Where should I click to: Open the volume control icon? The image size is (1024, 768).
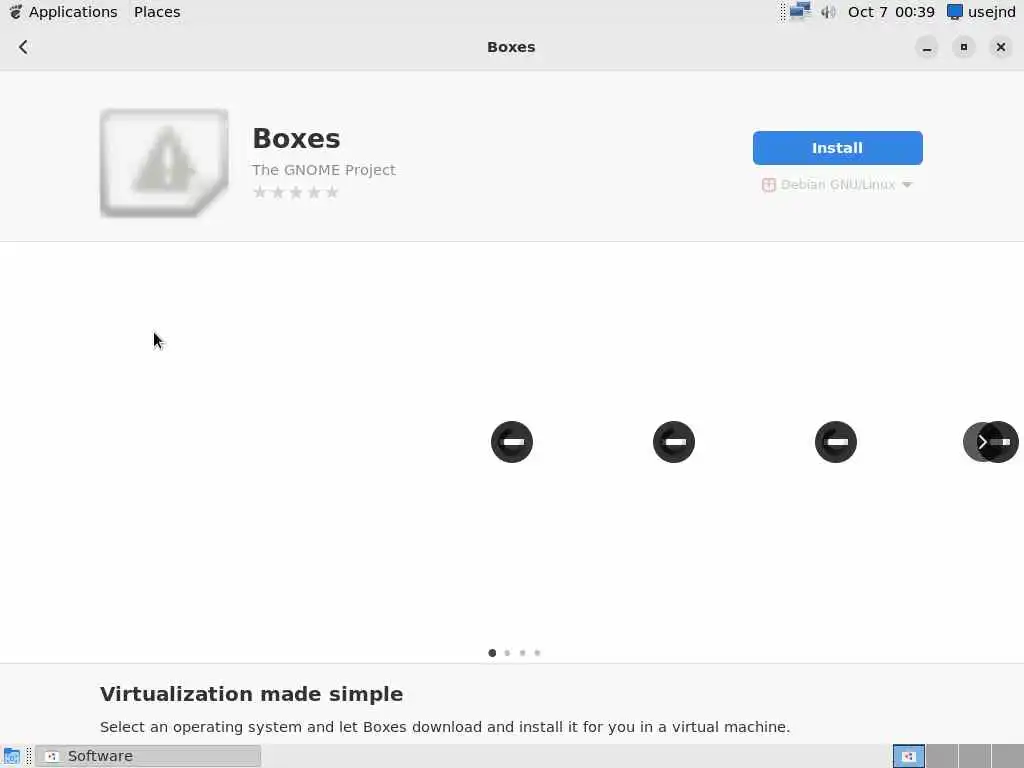(828, 12)
